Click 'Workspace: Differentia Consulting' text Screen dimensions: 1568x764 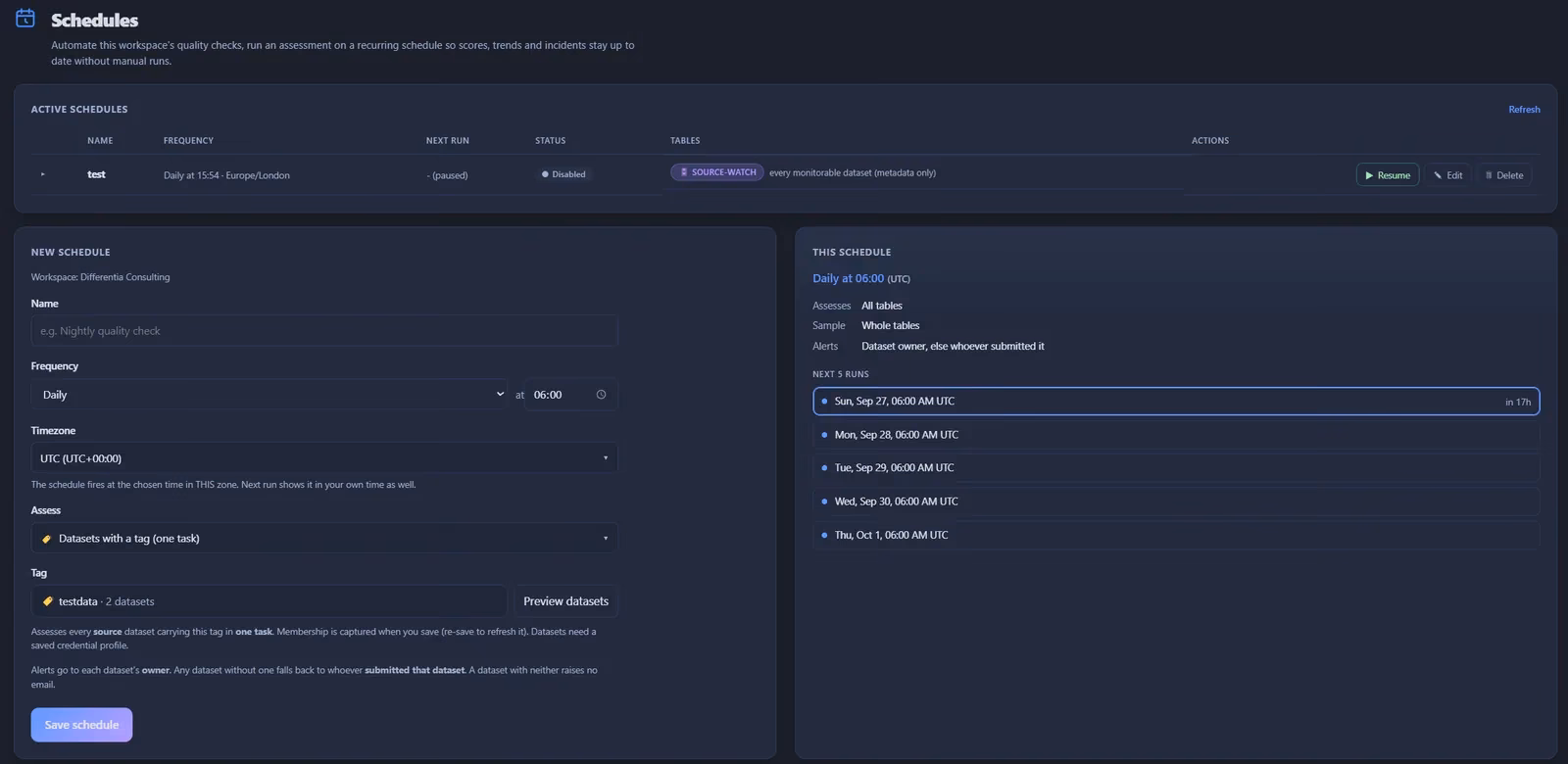[100, 277]
